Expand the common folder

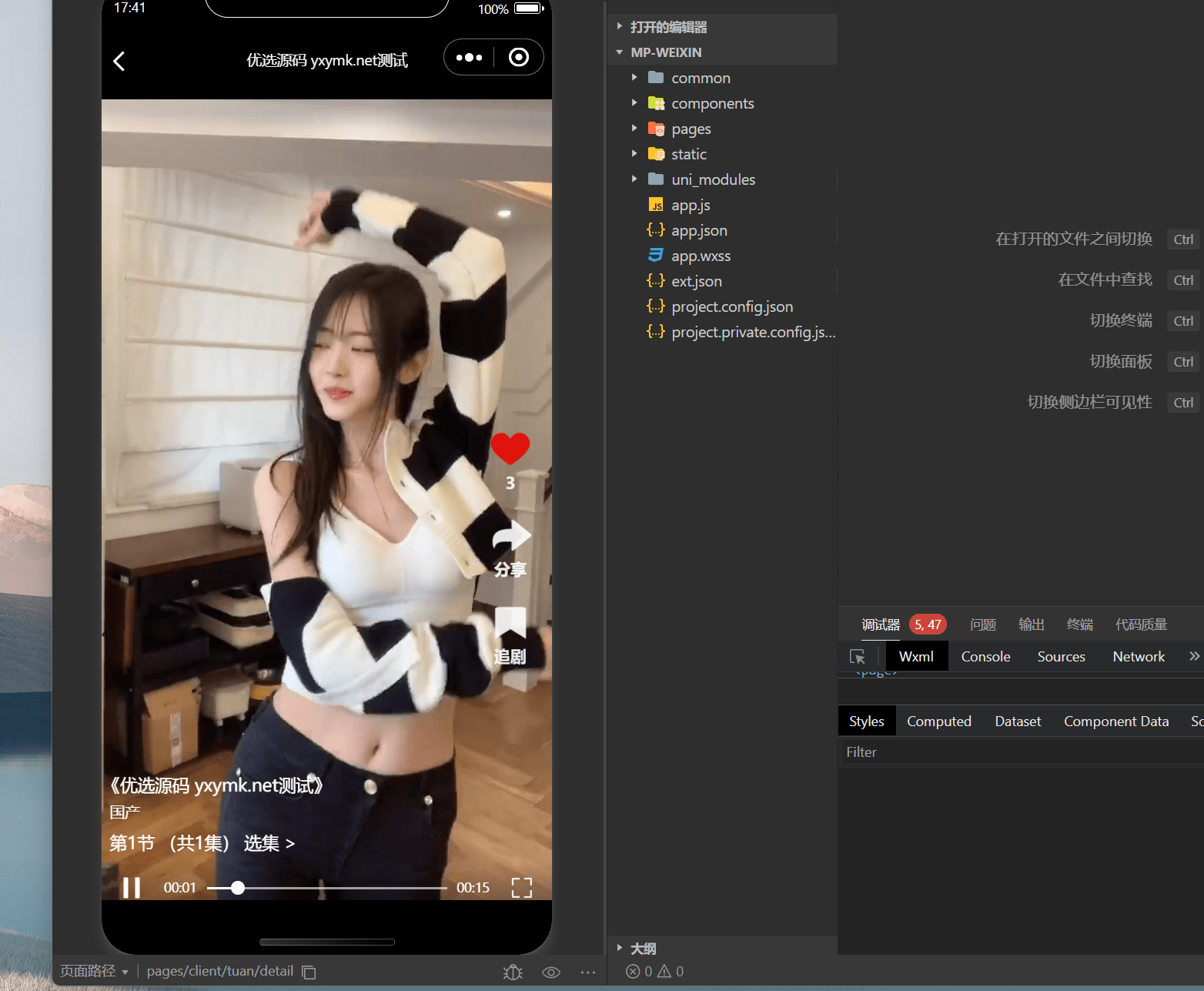point(722,78)
